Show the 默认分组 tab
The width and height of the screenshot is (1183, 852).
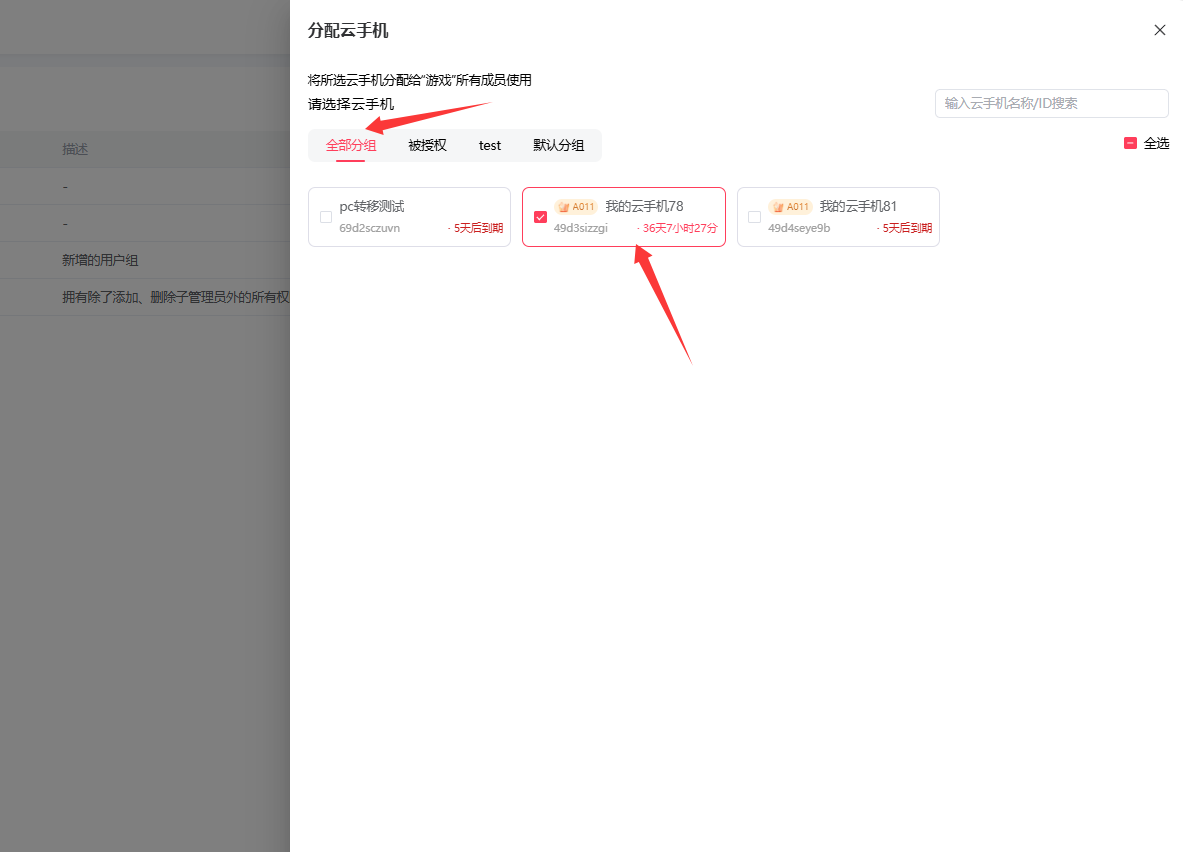coord(559,145)
